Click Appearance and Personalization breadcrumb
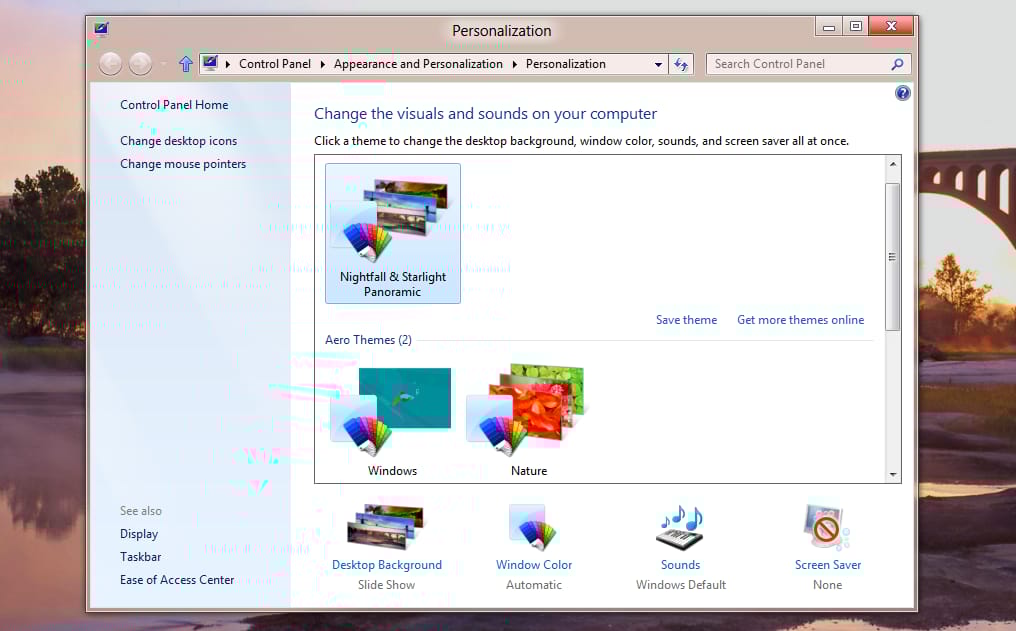1016x631 pixels. coord(418,63)
